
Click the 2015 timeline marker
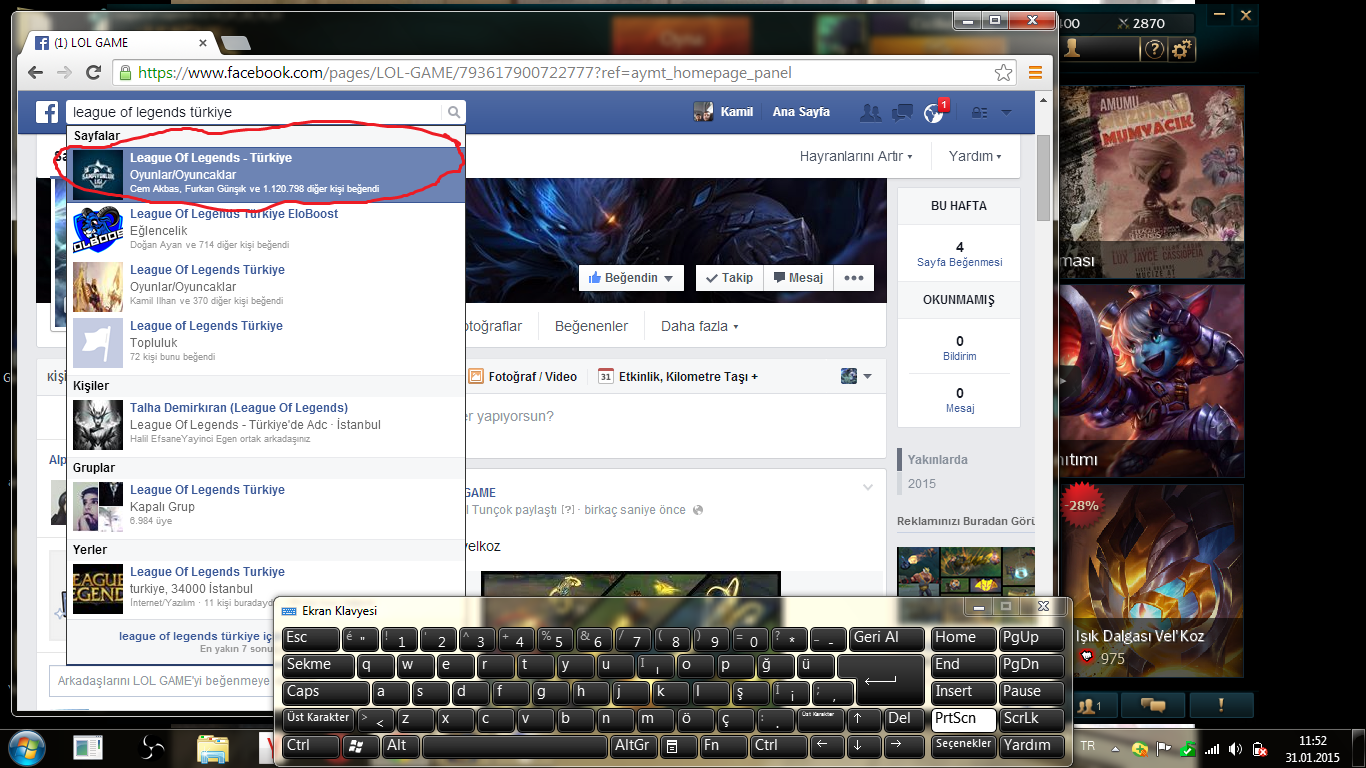point(921,484)
